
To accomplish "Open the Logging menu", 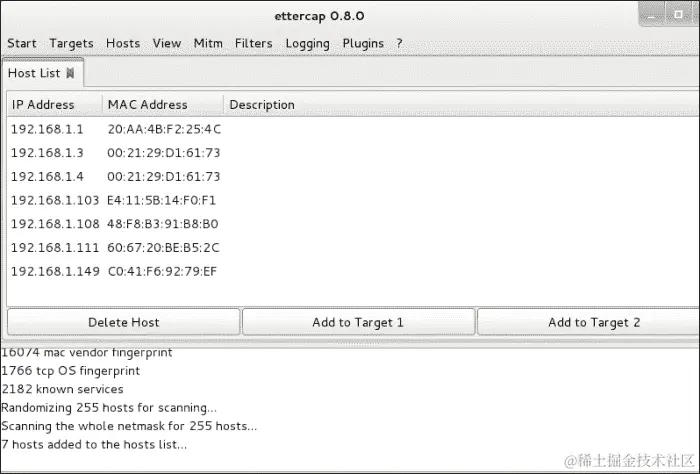I will pyautogui.click(x=307, y=43).
